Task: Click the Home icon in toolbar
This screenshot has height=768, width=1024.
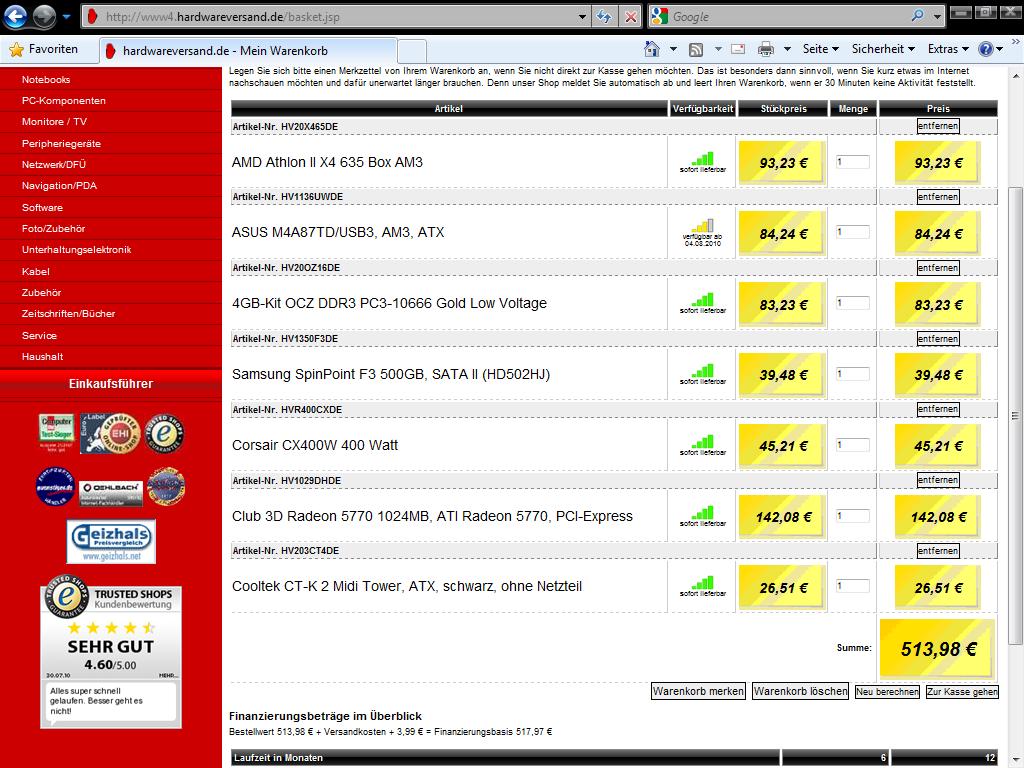Action: pos(652,49)
